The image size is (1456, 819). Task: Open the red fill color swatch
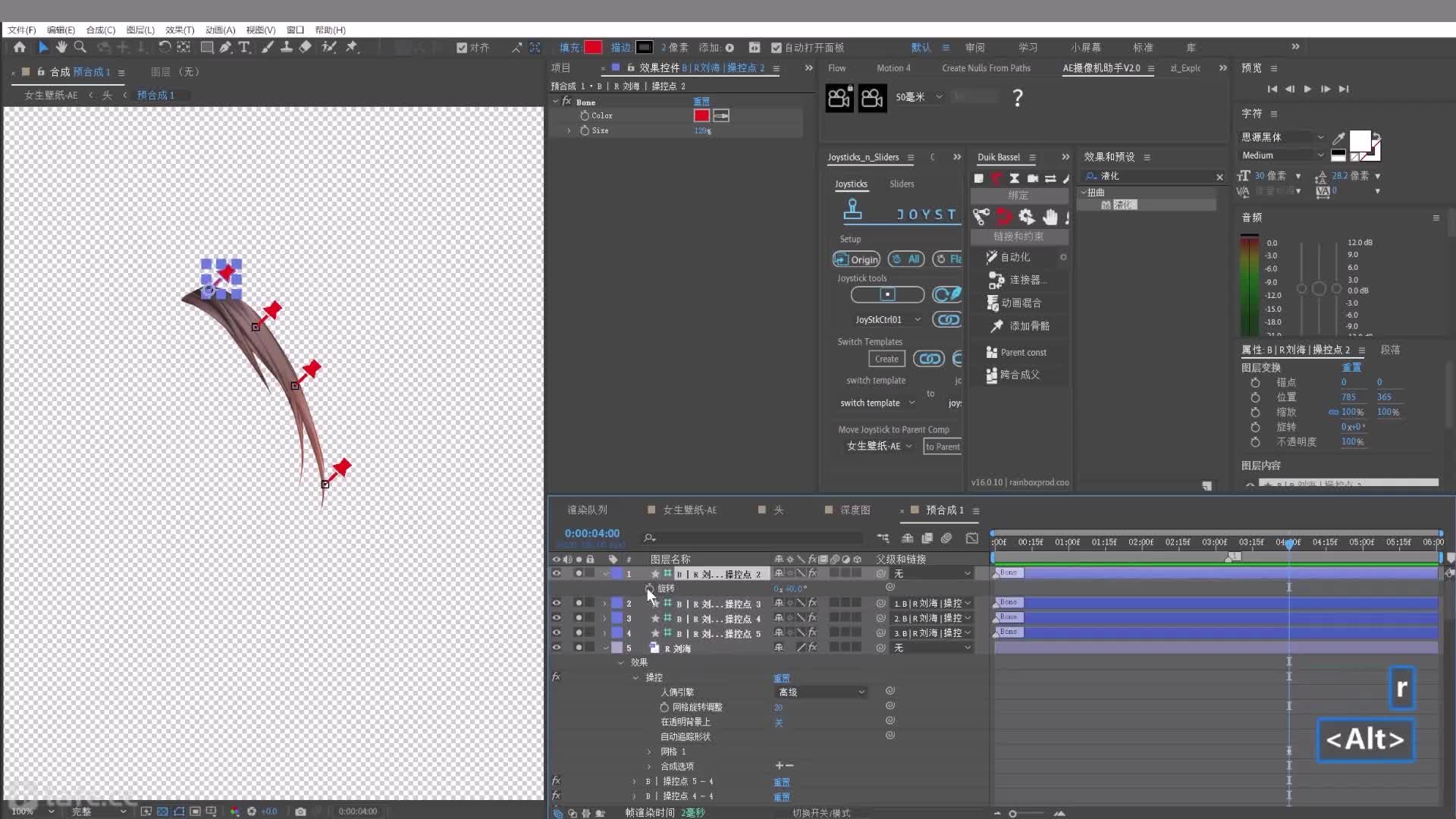pyautogui.click(x=593, y=47)
